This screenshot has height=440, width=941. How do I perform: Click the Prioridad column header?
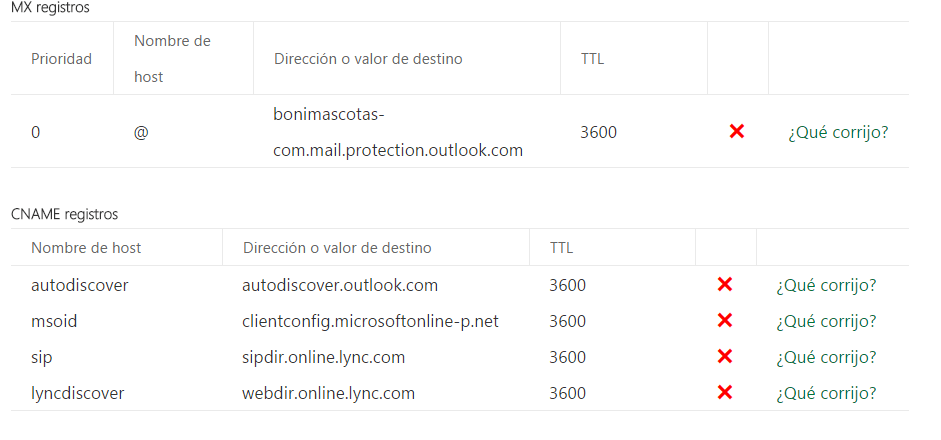point(61,59)
